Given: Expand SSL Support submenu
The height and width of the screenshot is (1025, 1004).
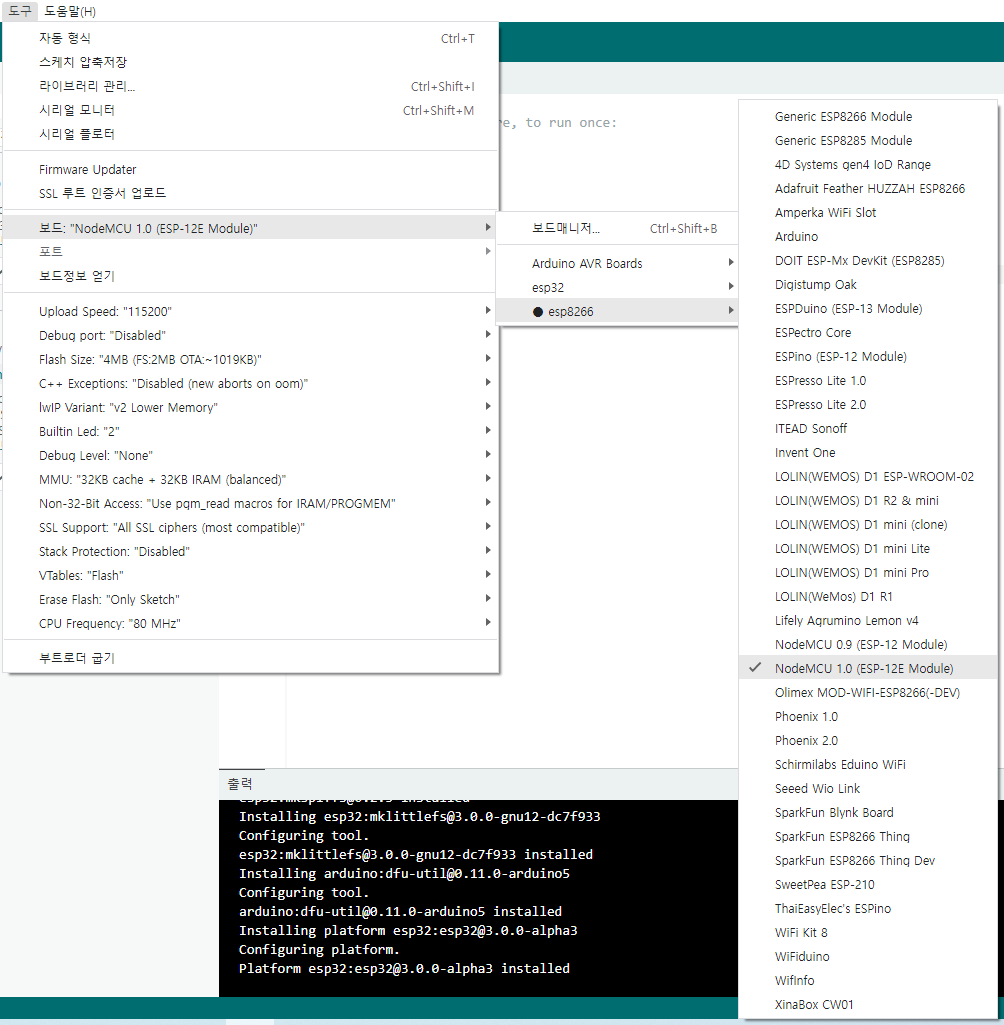Looking at the screenshot, I should 251,528.
